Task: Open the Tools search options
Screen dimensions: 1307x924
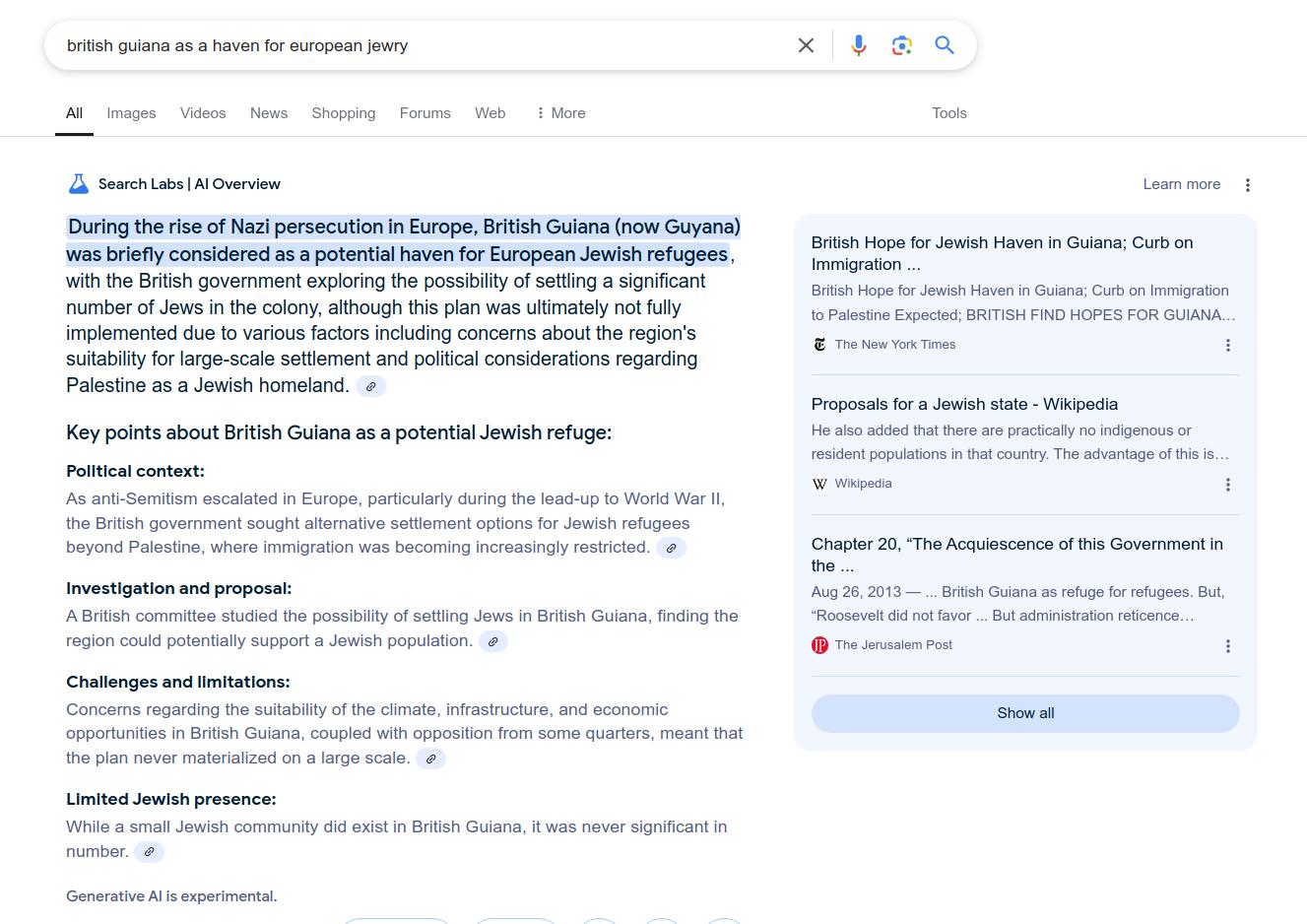Action: [948, 113]
